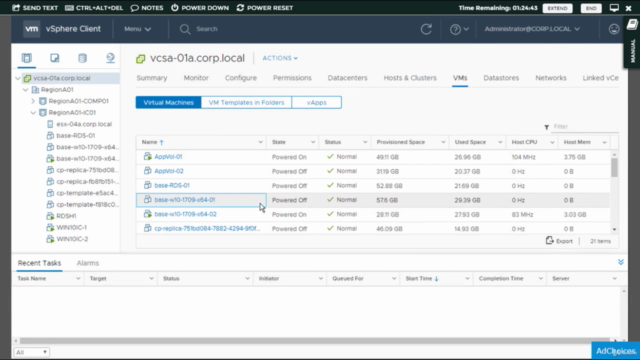Image resolution: width=640 pixels, height=360 pixels.
Task: Collapse Recent Tasks panel double chevron
Action: pyautogui.click(x=621, y=262)
